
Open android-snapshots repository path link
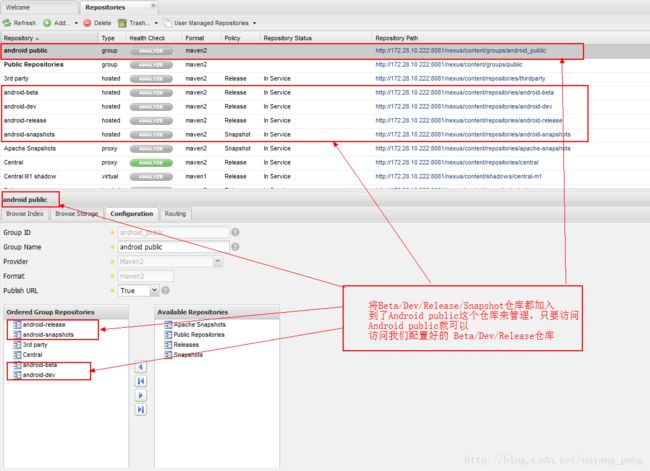[x=473, y=134]
